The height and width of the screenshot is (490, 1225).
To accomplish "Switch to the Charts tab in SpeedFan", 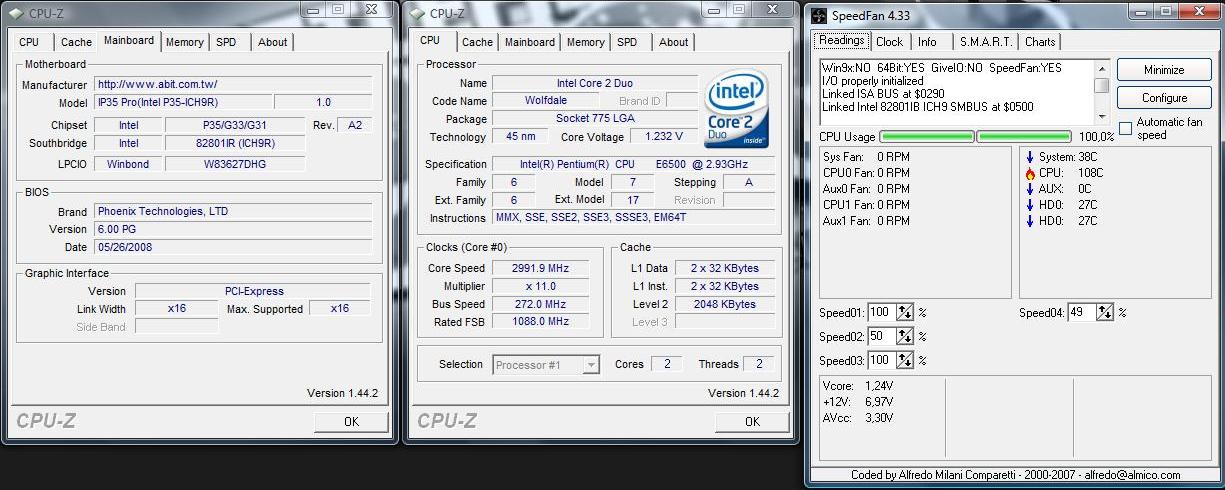I will pos(1040,42).
